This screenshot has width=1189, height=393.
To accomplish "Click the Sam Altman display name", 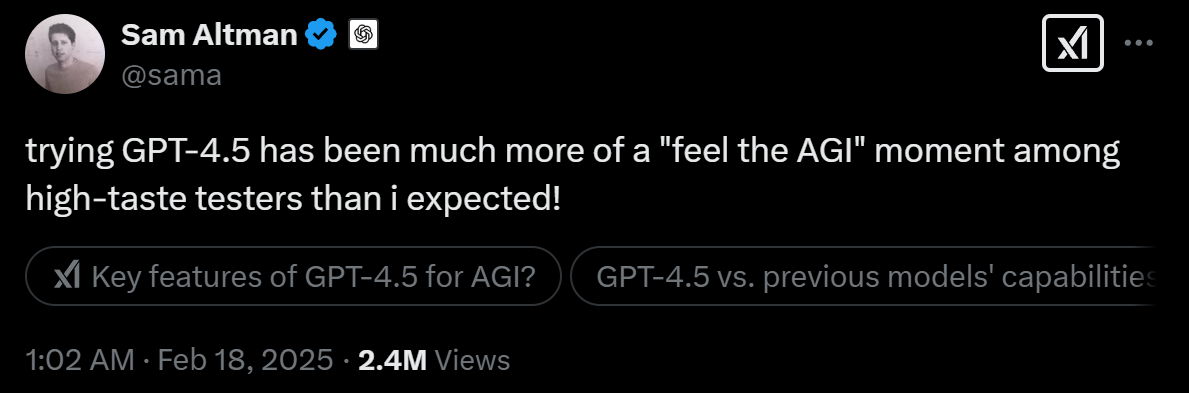I will point(209,34).
